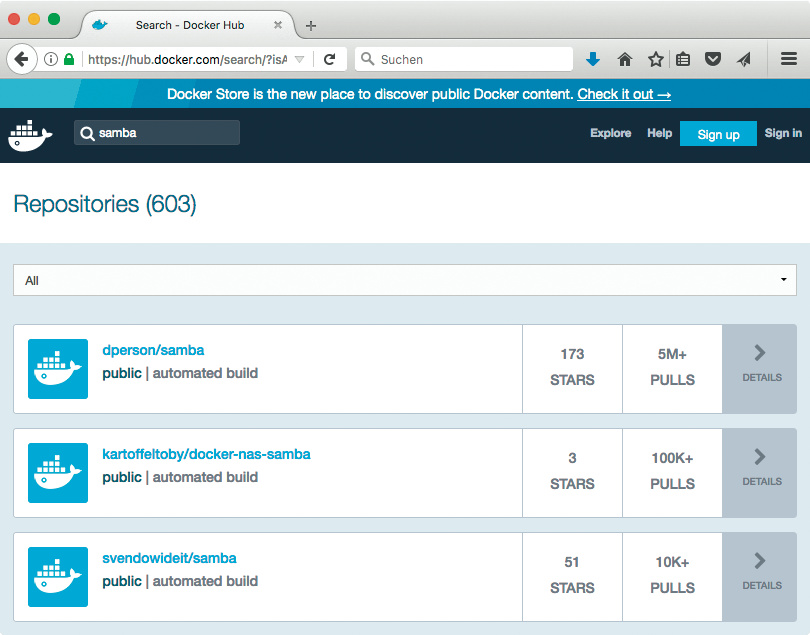Reload the page with the refresh icon
Viewport: 810px width, 635px height.
point(329,59)
